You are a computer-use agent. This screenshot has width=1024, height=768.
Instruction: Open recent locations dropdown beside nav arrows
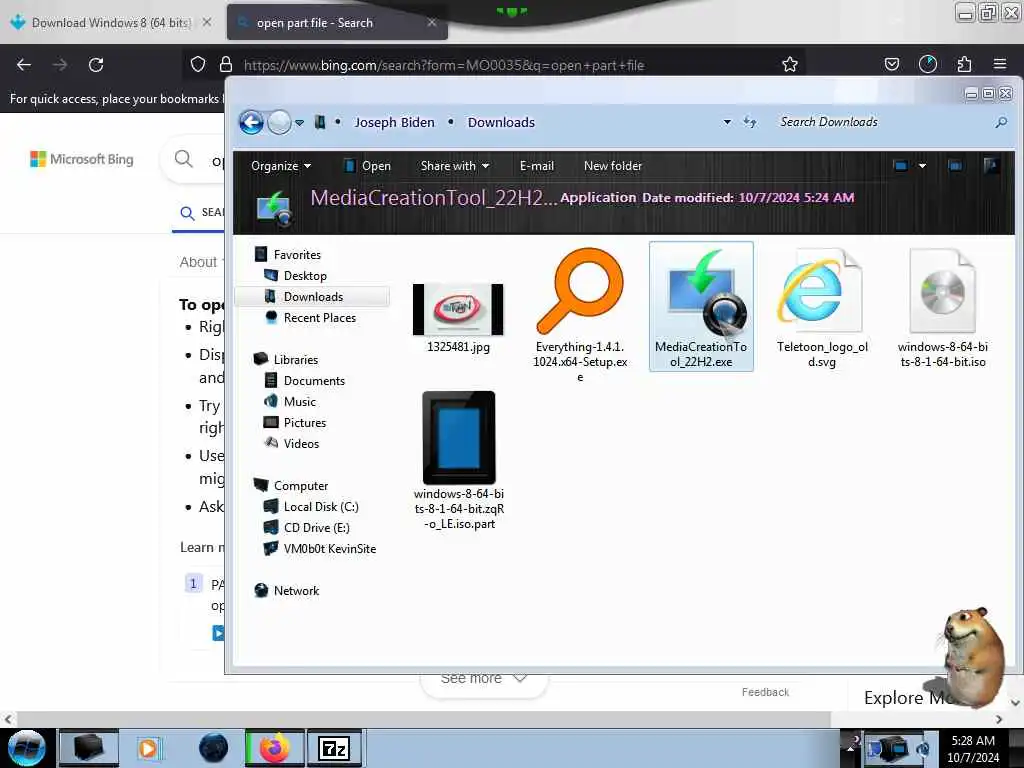(x=299, y=123)
